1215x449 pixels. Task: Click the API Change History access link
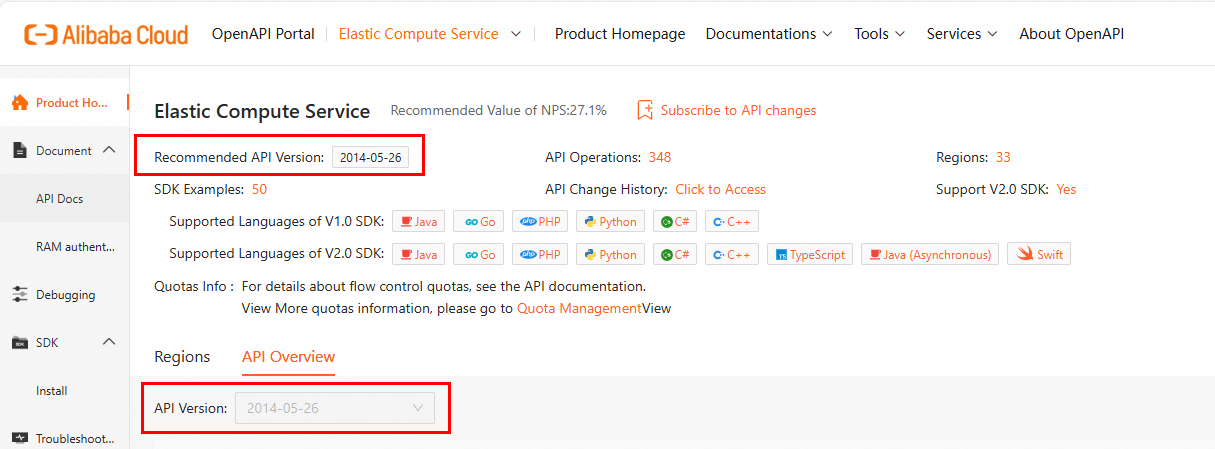coord(720,189)
